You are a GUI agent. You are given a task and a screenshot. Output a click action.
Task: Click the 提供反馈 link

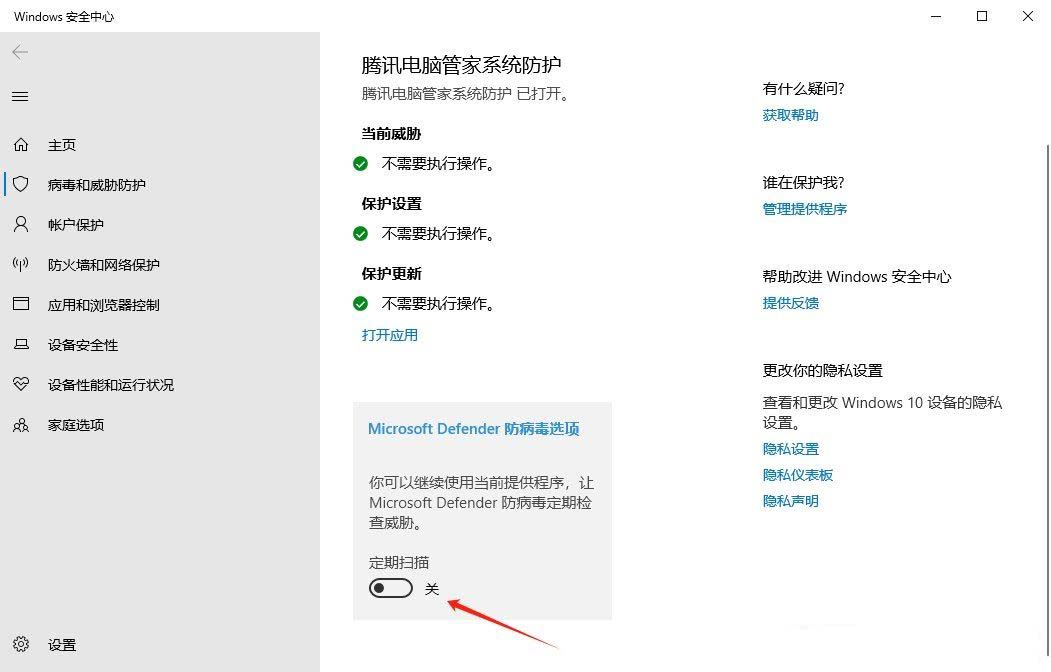[790, 303]
